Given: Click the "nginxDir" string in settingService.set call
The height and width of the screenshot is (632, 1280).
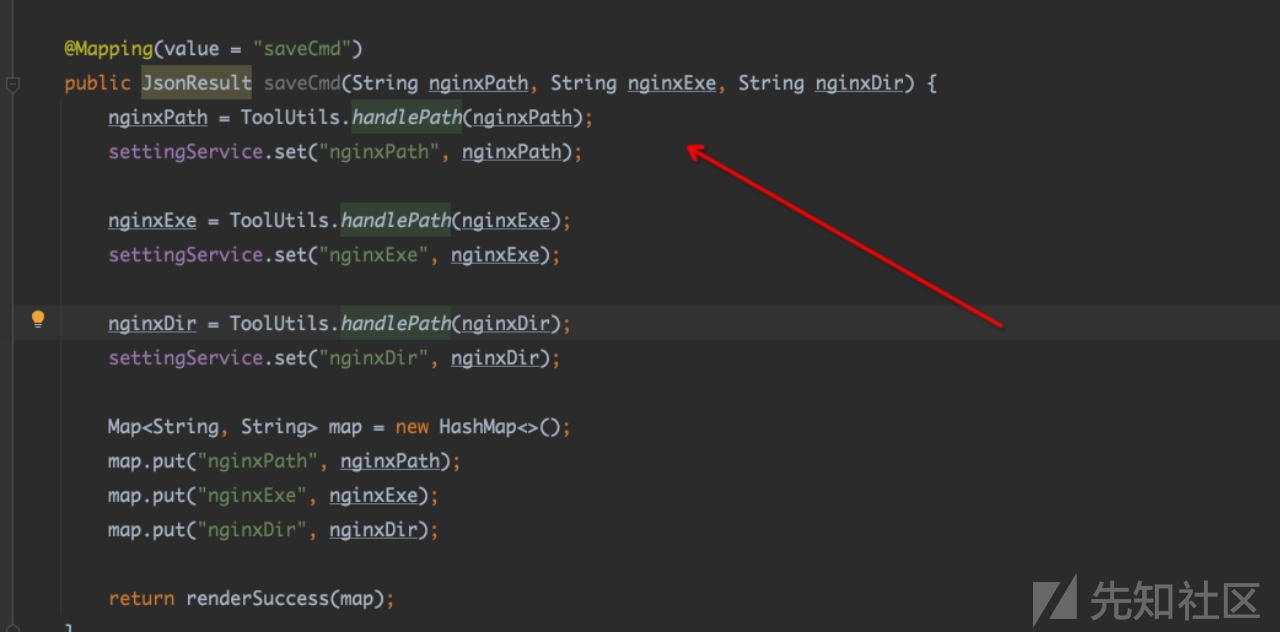Looking at the screenshot, I should [x=374, y=358].
